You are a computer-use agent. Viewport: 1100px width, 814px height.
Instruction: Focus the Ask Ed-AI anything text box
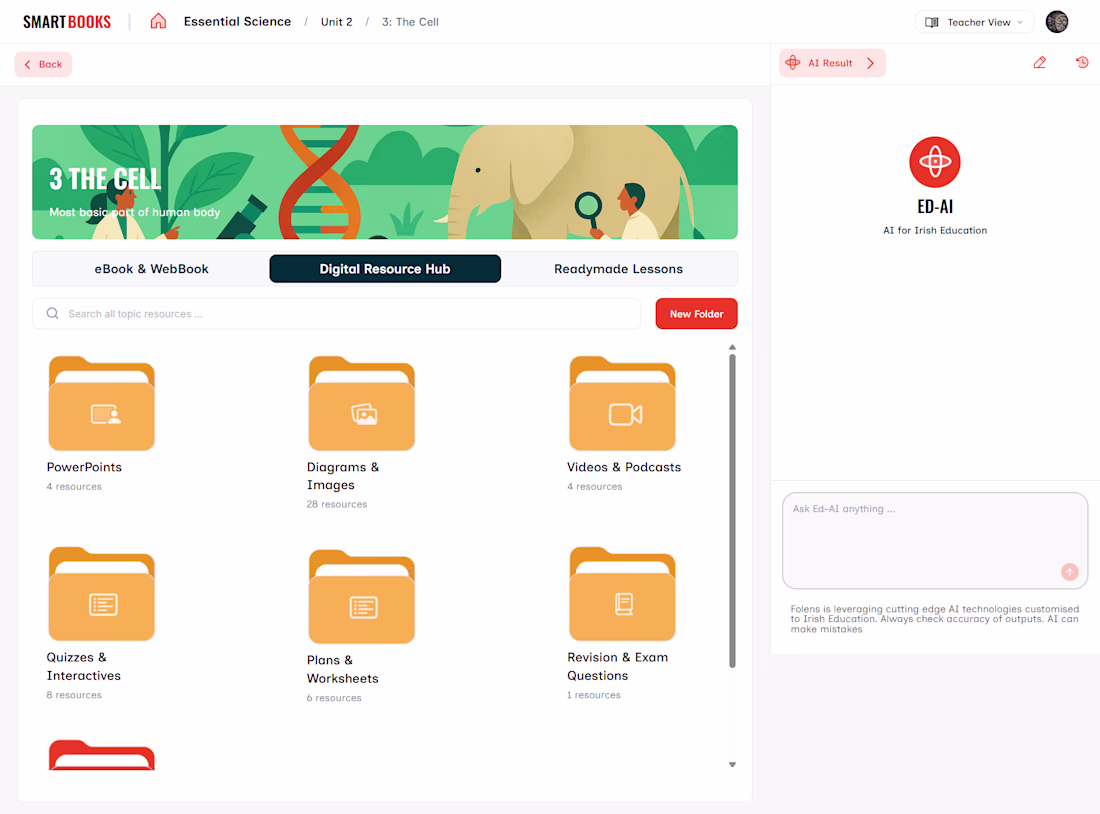(934, 540)
